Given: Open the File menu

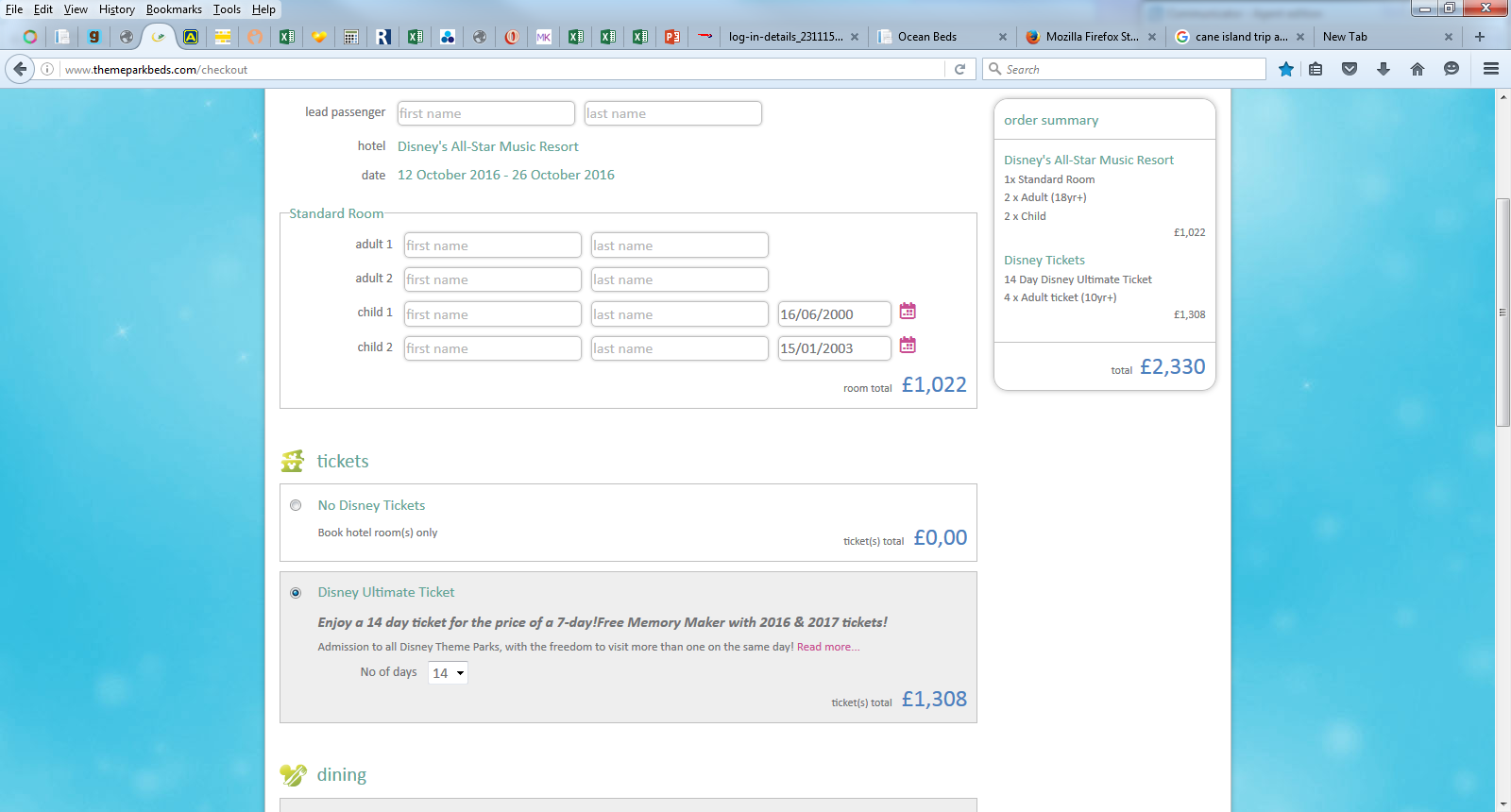Looking at the screenshot, I should [14, 9].
